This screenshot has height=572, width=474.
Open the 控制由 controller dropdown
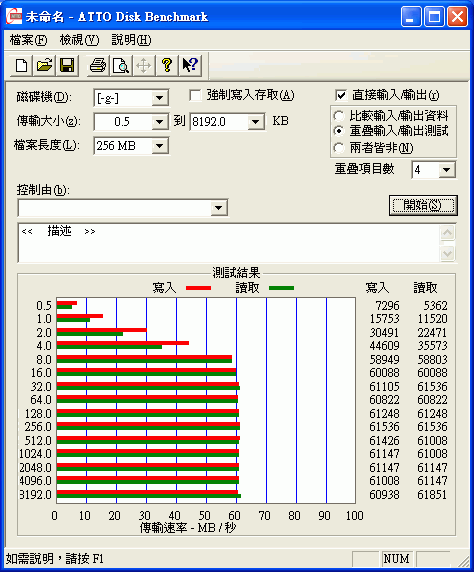pos(219,208)
